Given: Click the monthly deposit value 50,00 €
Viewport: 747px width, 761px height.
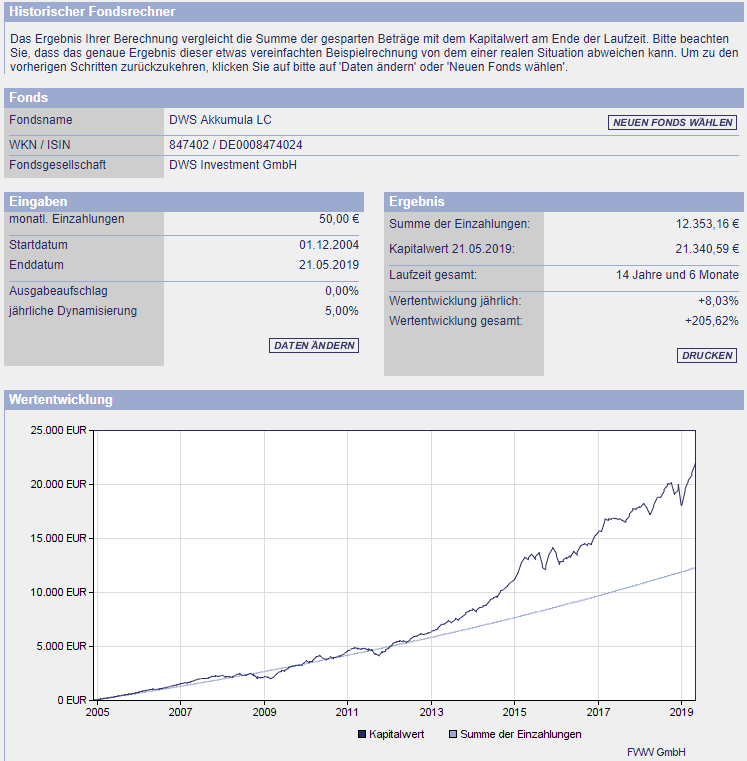Looking at the screenshot, I should coord(339,219).
